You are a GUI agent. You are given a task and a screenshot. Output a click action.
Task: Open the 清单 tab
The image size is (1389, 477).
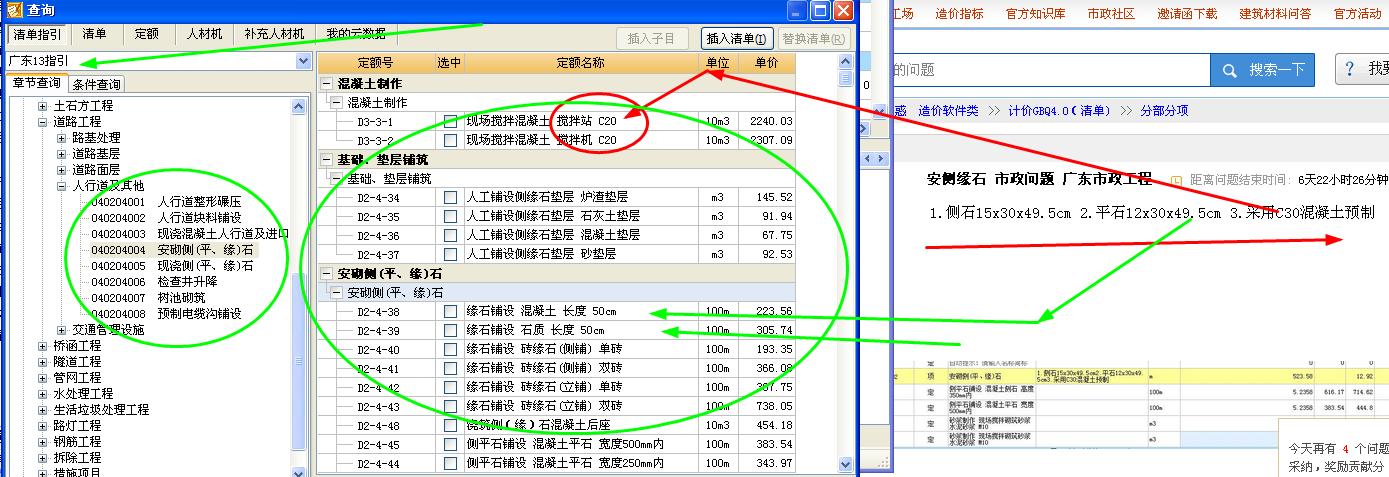(95, 34)
